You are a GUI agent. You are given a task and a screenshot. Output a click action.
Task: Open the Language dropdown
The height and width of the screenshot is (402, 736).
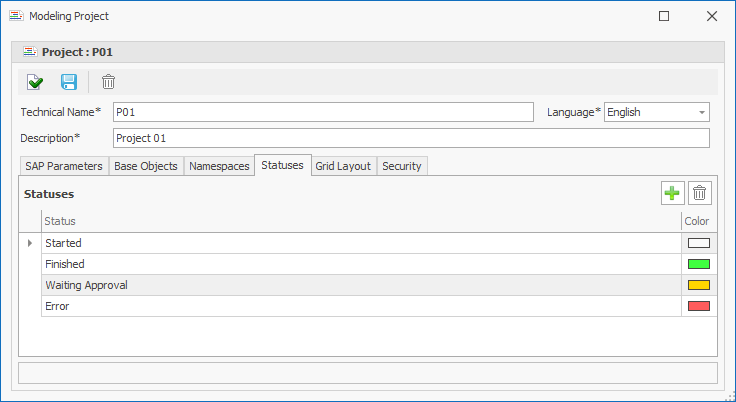(702, 112)
